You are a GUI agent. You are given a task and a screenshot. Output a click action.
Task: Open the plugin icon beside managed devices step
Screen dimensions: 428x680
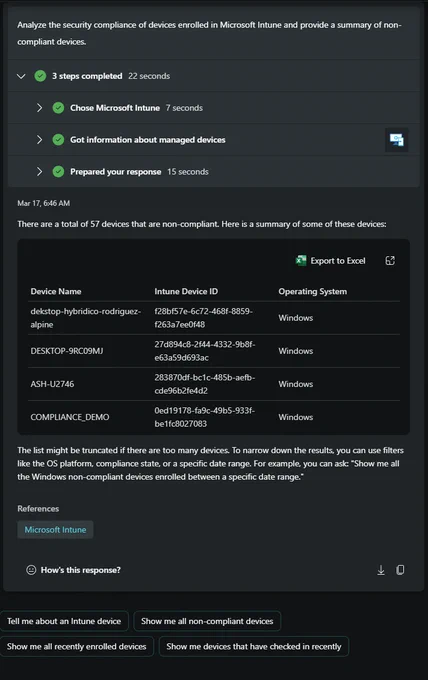396,140
